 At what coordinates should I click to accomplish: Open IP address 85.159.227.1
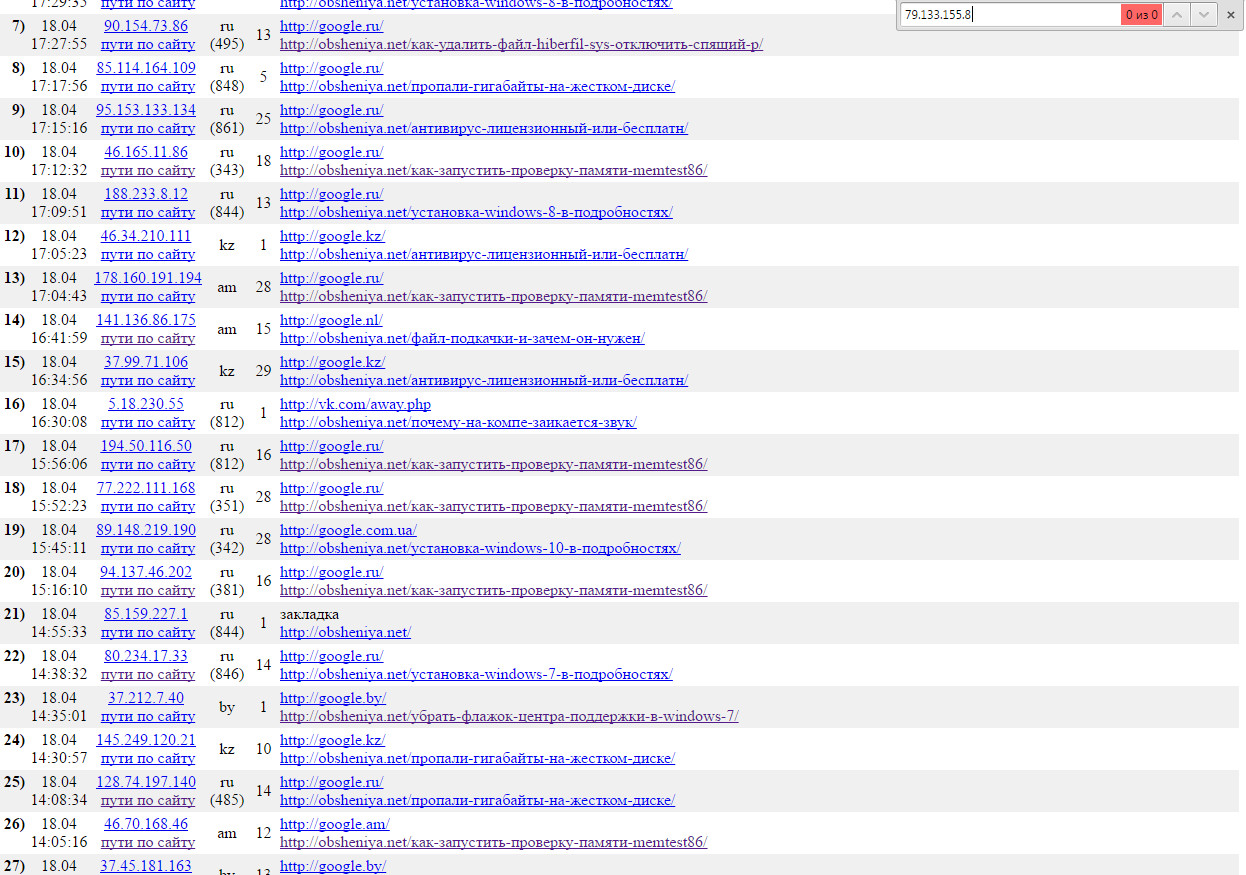146,614
